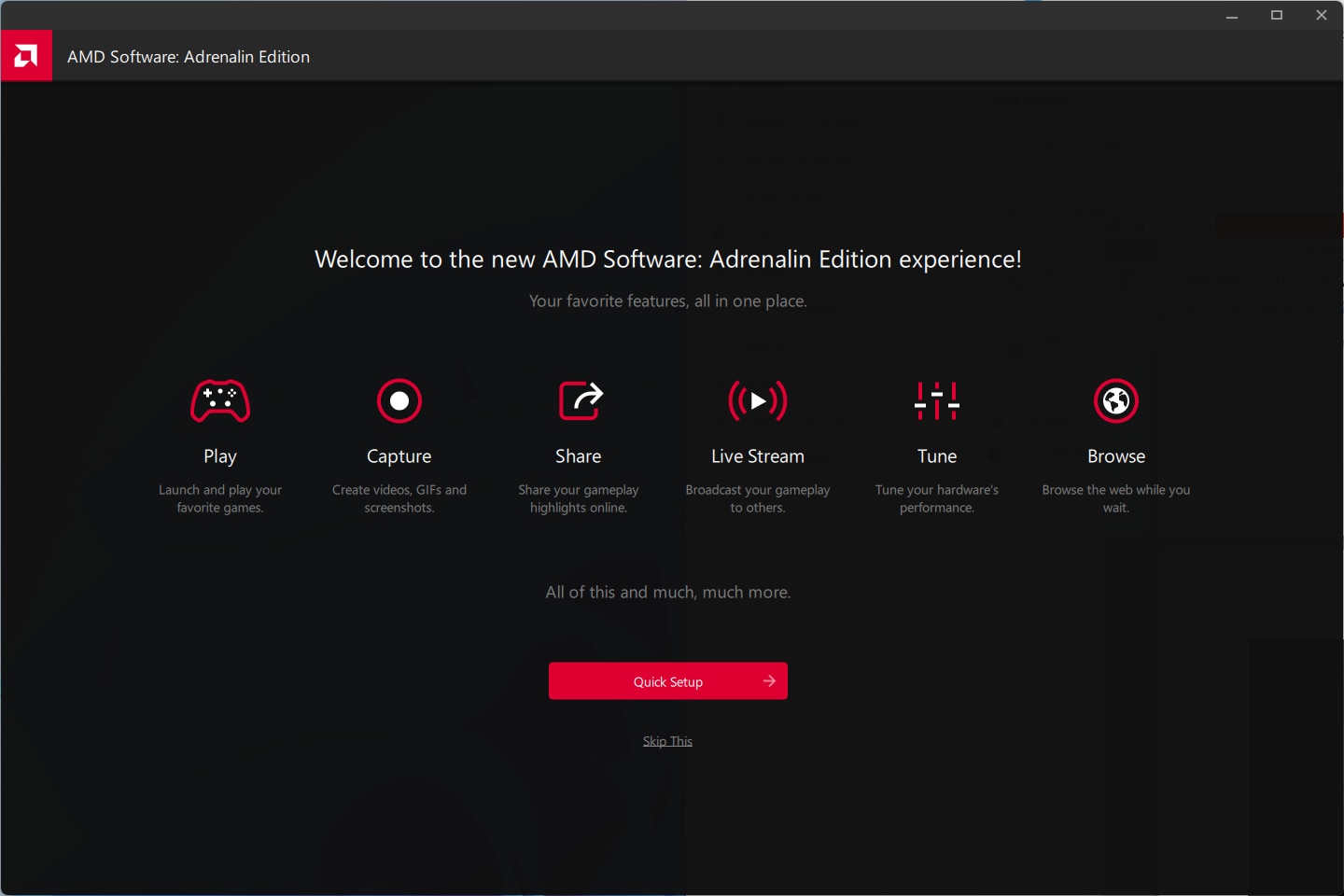This screenshot has height=896, width=1344.
Task: Click the Capture record icon
Action: (x=399, y=401)
